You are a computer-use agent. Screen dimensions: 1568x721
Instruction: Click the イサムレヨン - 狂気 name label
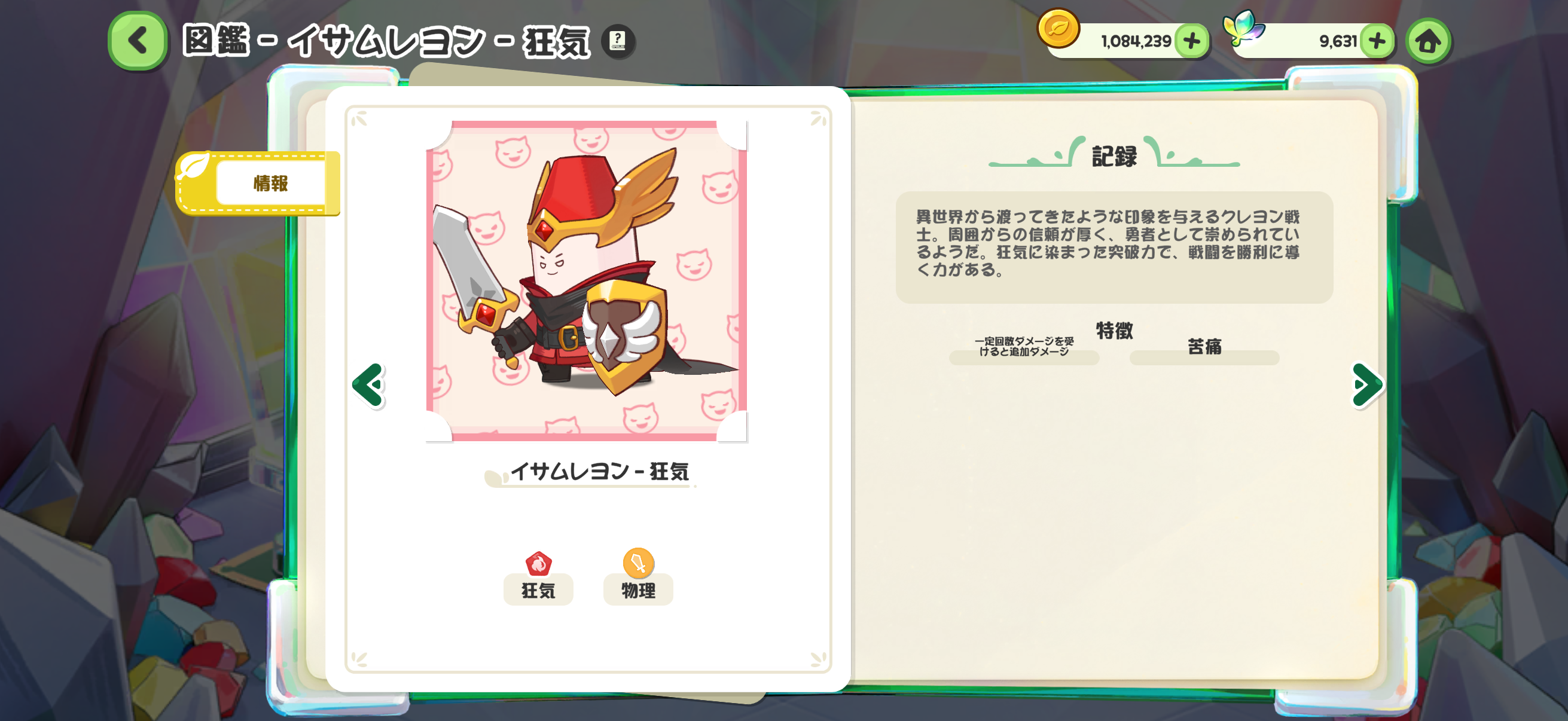[599, 472]
